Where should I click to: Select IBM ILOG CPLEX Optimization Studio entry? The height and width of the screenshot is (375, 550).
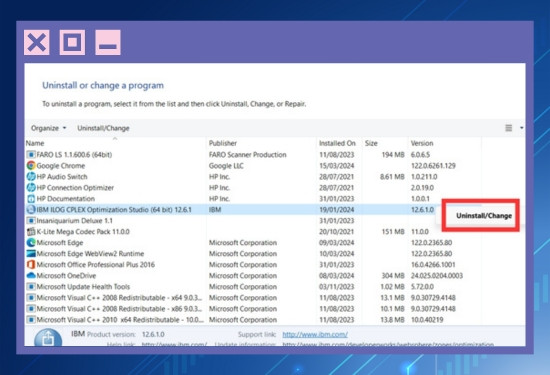coord(114,209)
